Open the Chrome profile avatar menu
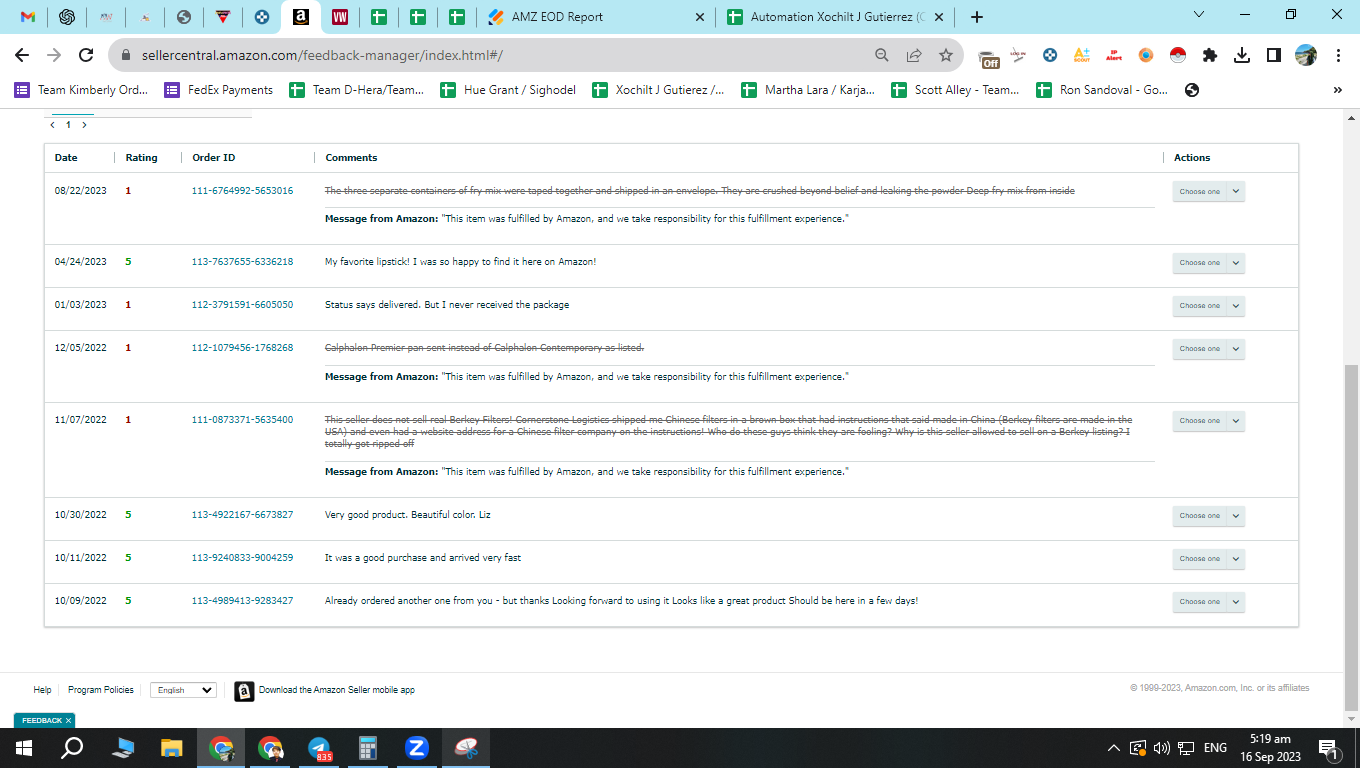Image resolution: width=1360 pixels, height=768 pixels. (x=1305, y=56)
